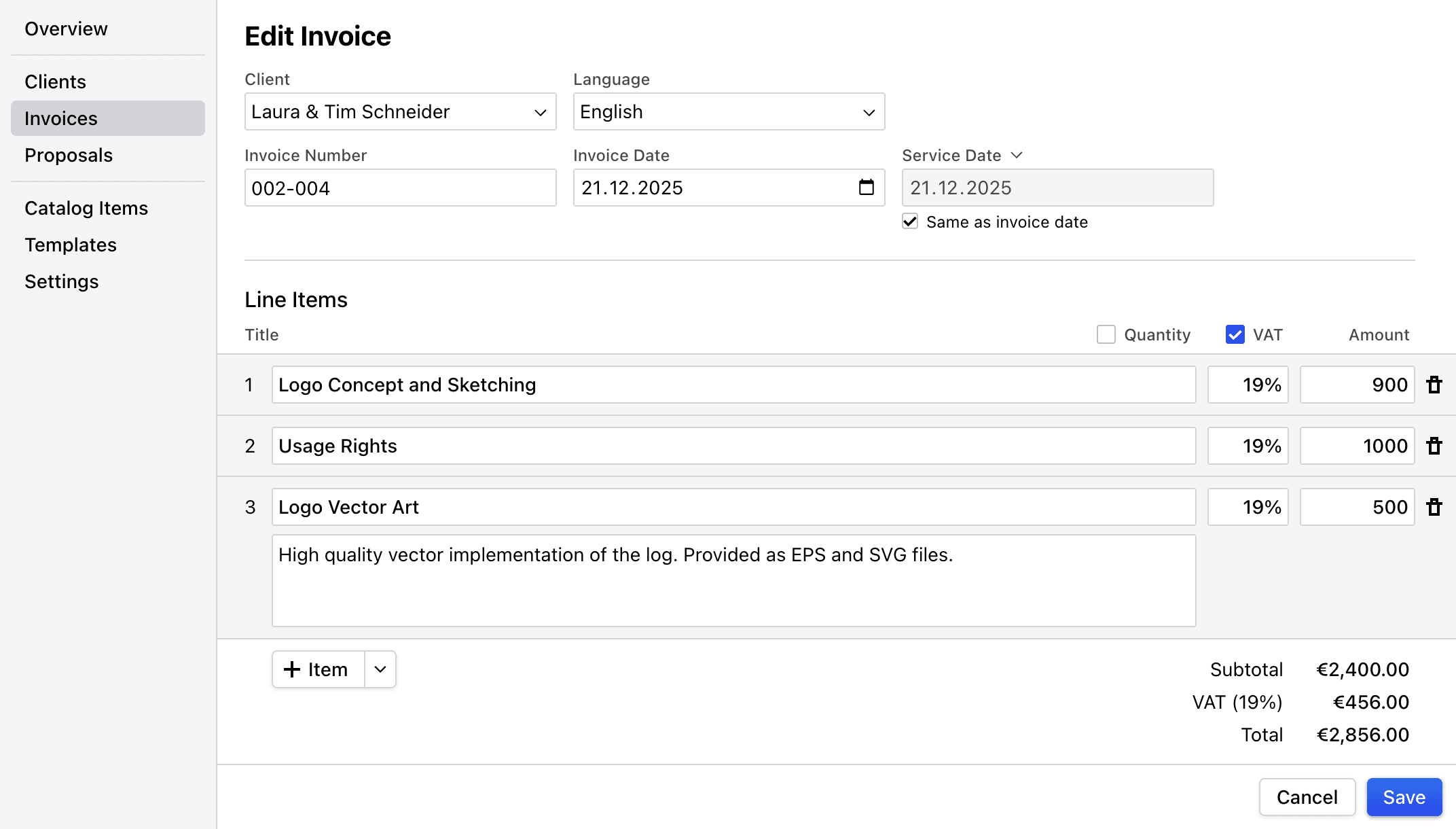Edit the Logo Vector Art description text
Image resolution: width=1456 pixels, height=829 pixels.
tap(733, 580)
